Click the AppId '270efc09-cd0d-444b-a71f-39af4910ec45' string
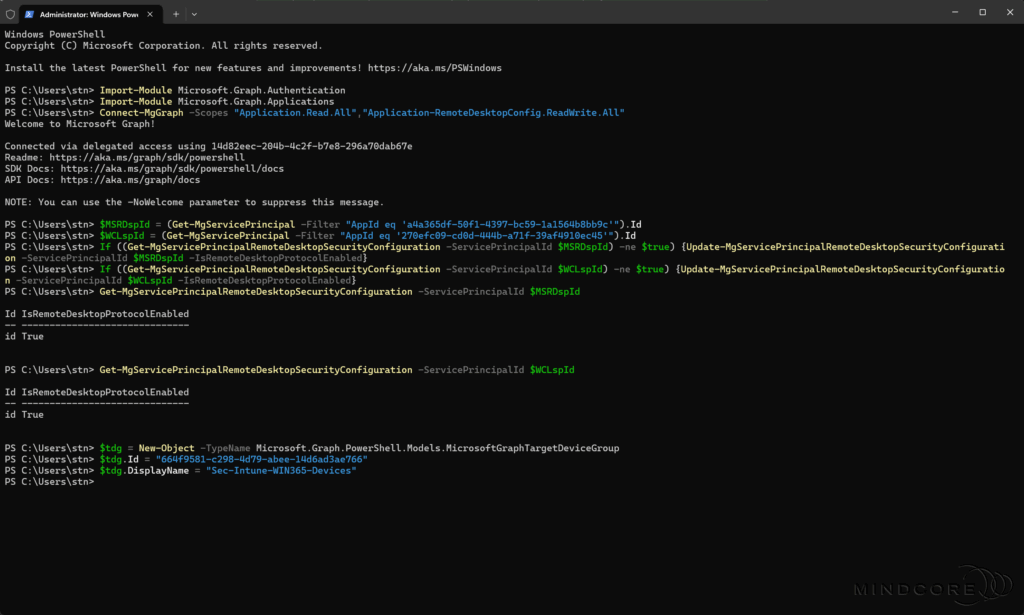Viewport: 1024px width, 615px height. 477,236
